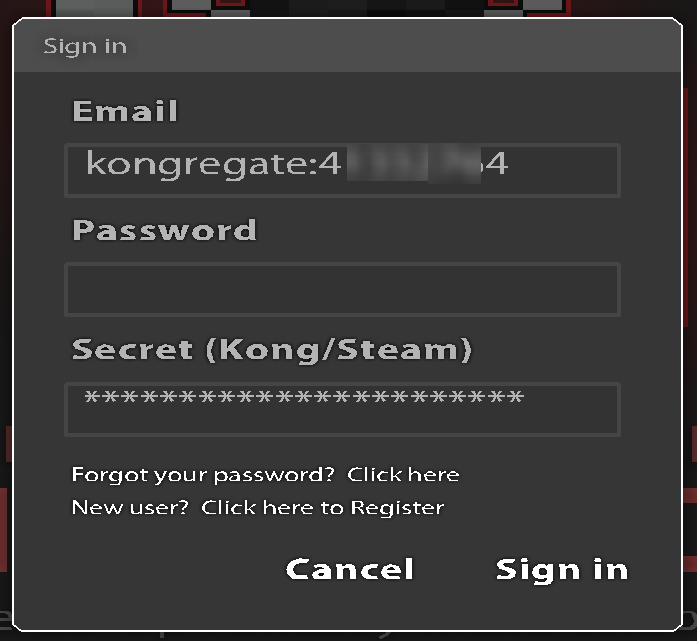Submit with the Sign in button
Image resolution: width=697 pixels, height=641 pixels.
click(562, 569)
